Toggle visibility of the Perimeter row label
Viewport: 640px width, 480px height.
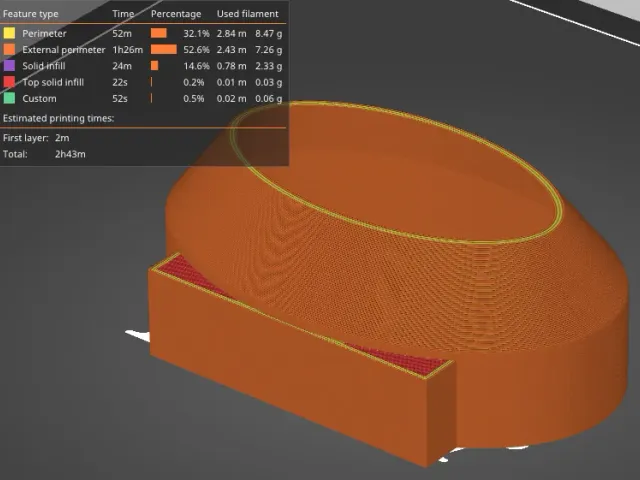[x=44, y=33]
